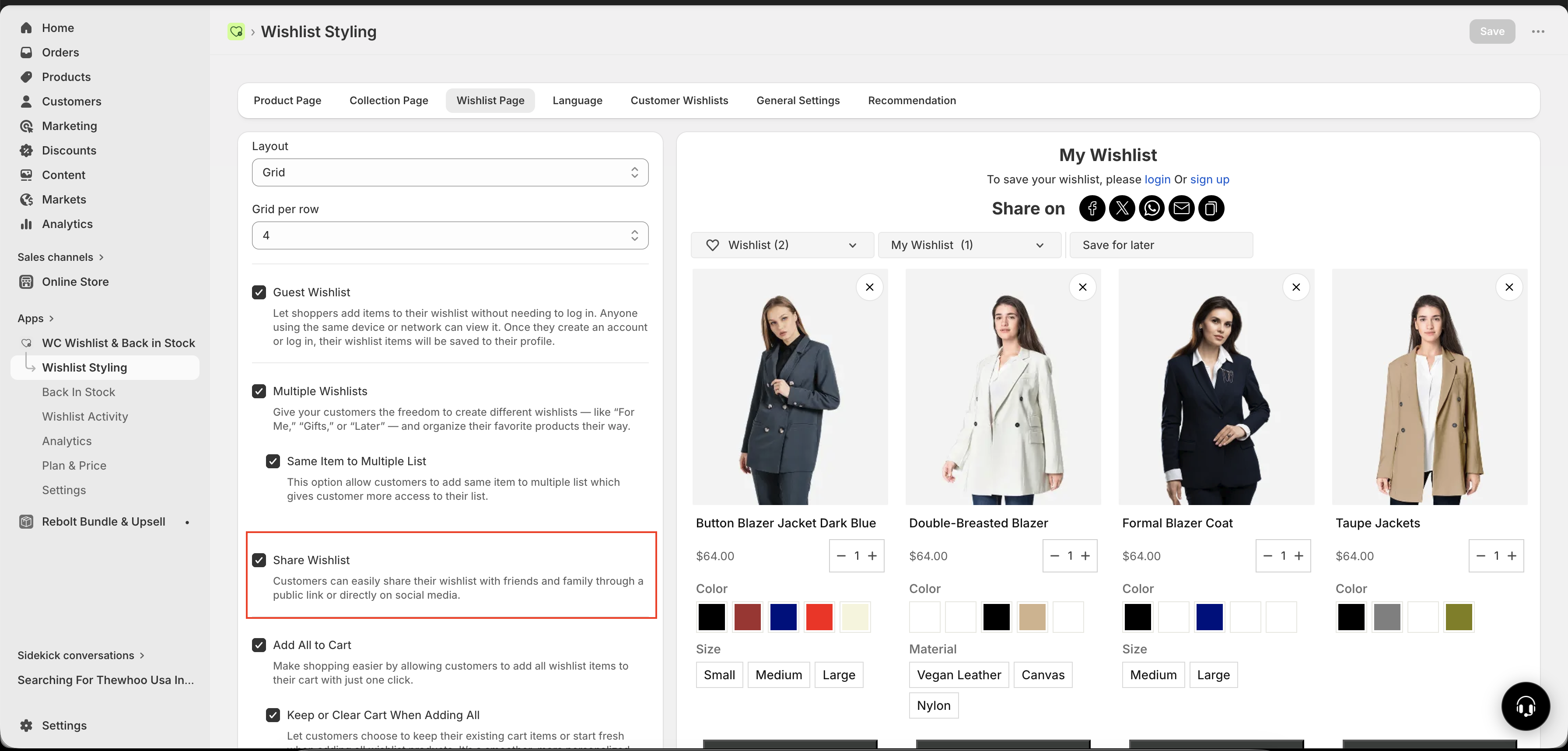Share wishlist via email icon

click(1182, 209)
